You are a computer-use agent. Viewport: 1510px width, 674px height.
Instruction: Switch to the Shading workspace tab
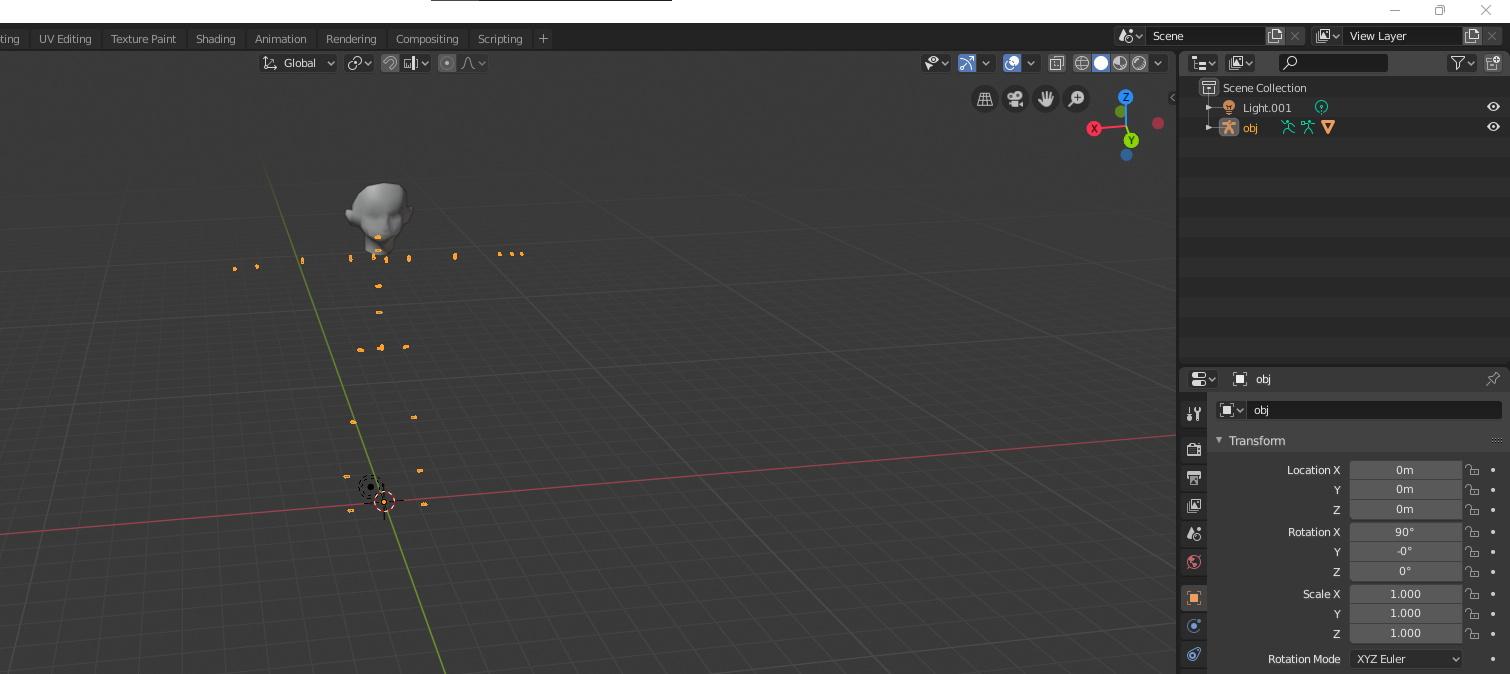[x=215, y=38]
